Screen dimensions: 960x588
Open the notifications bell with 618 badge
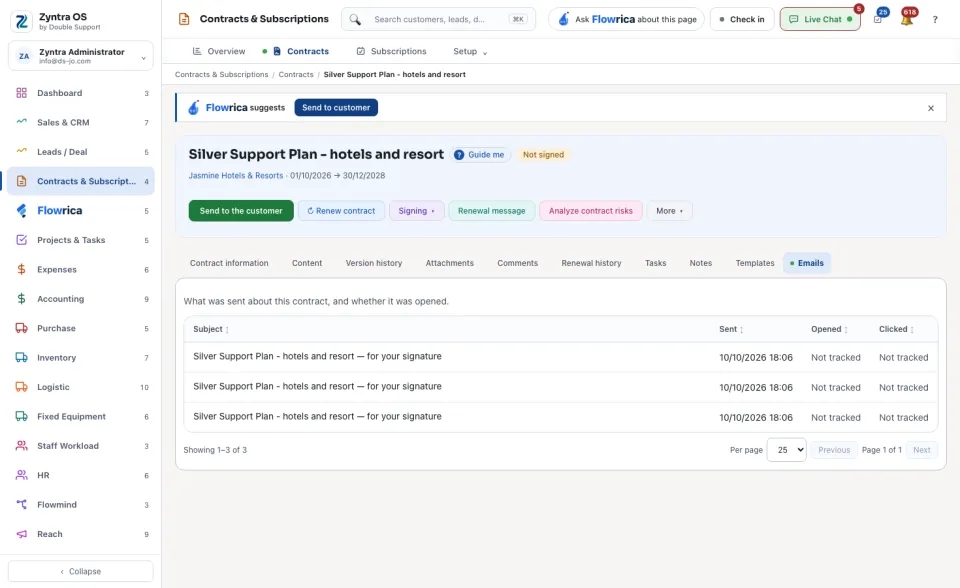tap(907, 19)
